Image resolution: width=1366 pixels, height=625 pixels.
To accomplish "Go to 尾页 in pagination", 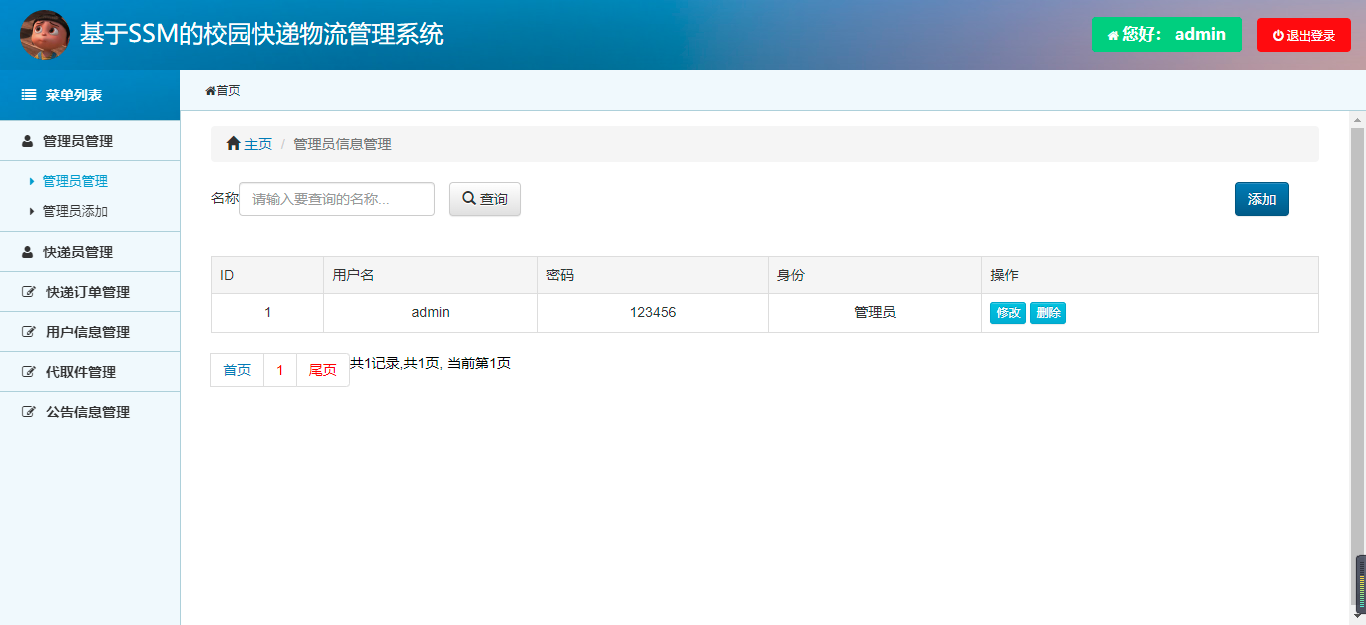I will click(x=323, y=370).
